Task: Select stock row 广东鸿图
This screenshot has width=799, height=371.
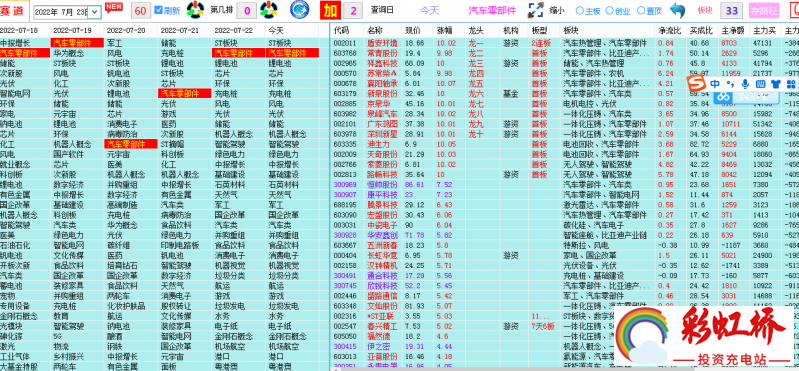Action: [x=381, y=124]
